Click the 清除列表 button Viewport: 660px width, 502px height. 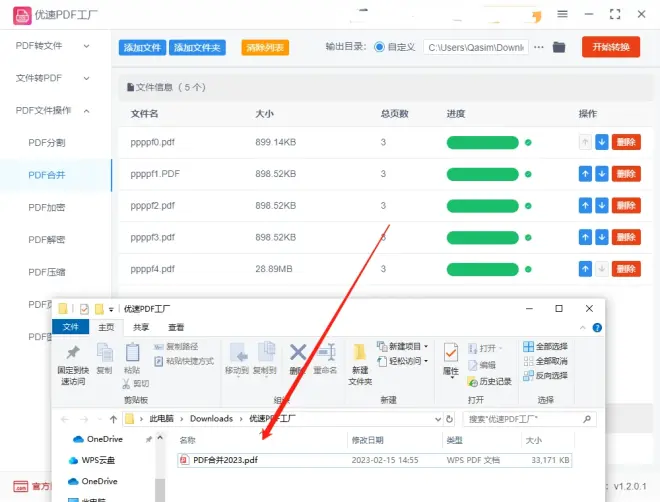pyautogui.click(x=265, y=48)
